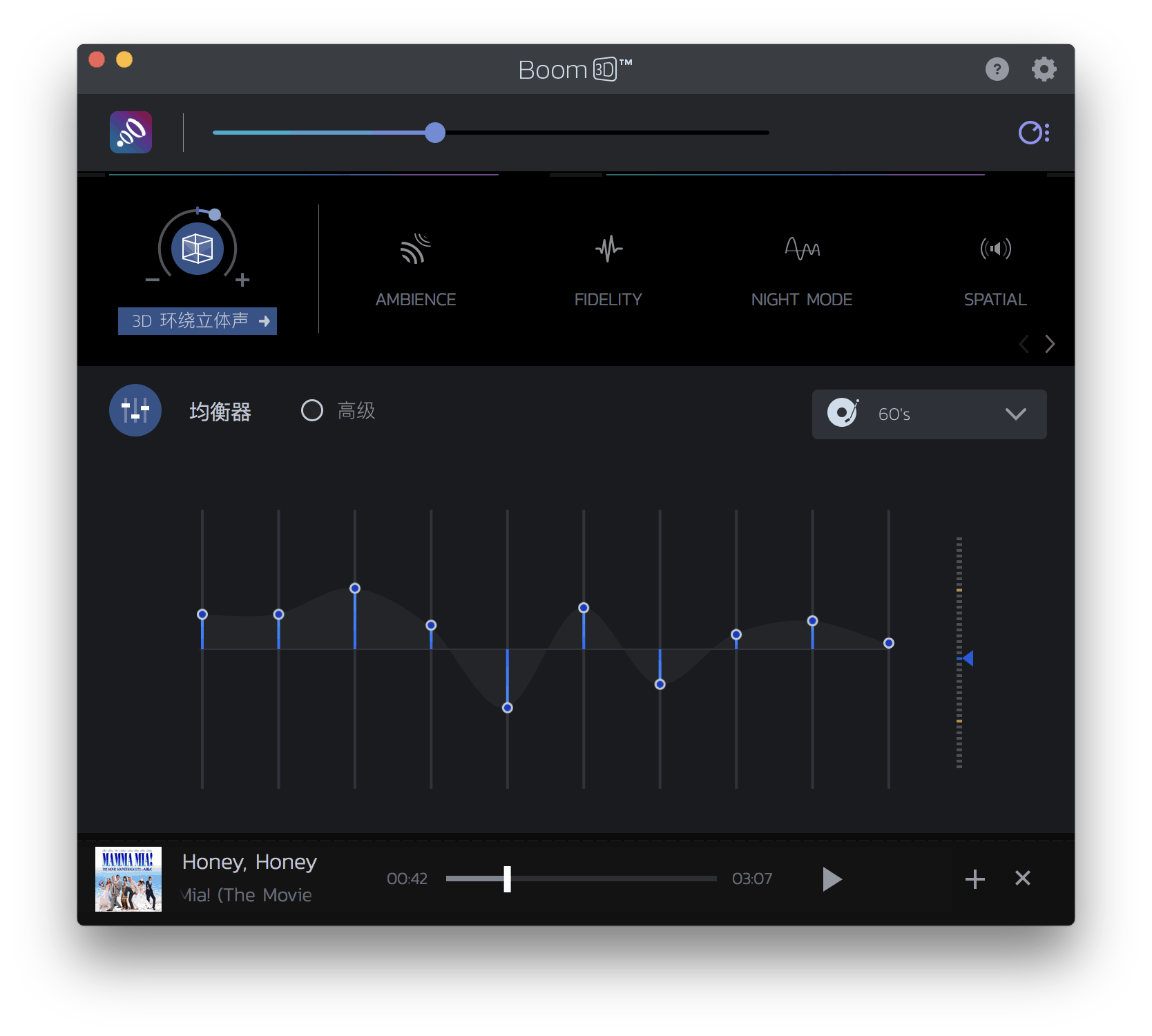Add songs with the plus icon

[x=975, y=879]
